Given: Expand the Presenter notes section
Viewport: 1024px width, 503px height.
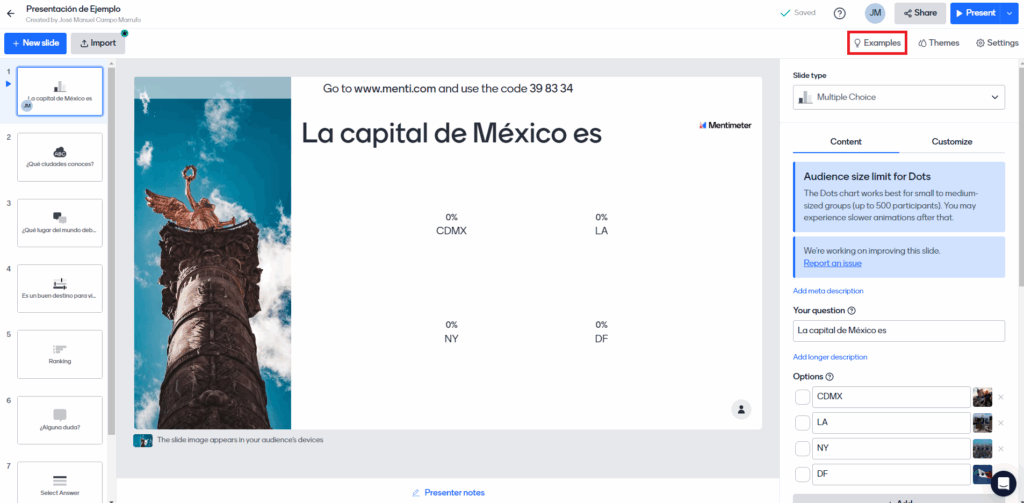Looking at the screenshot, I should click(447, 492).
